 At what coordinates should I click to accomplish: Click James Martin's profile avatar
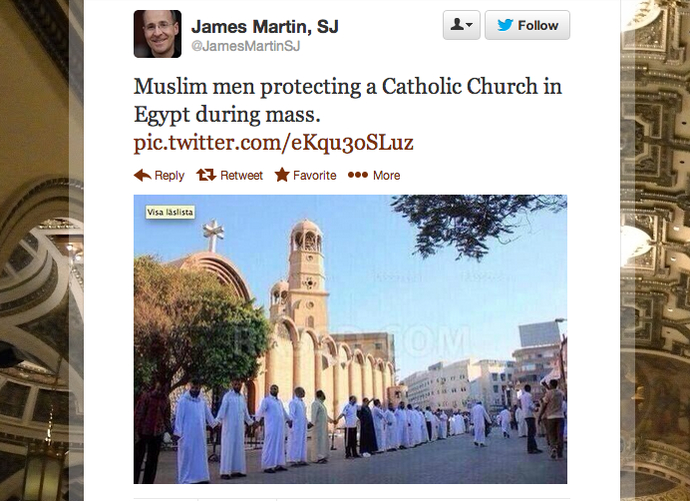(x=158, y=34)
